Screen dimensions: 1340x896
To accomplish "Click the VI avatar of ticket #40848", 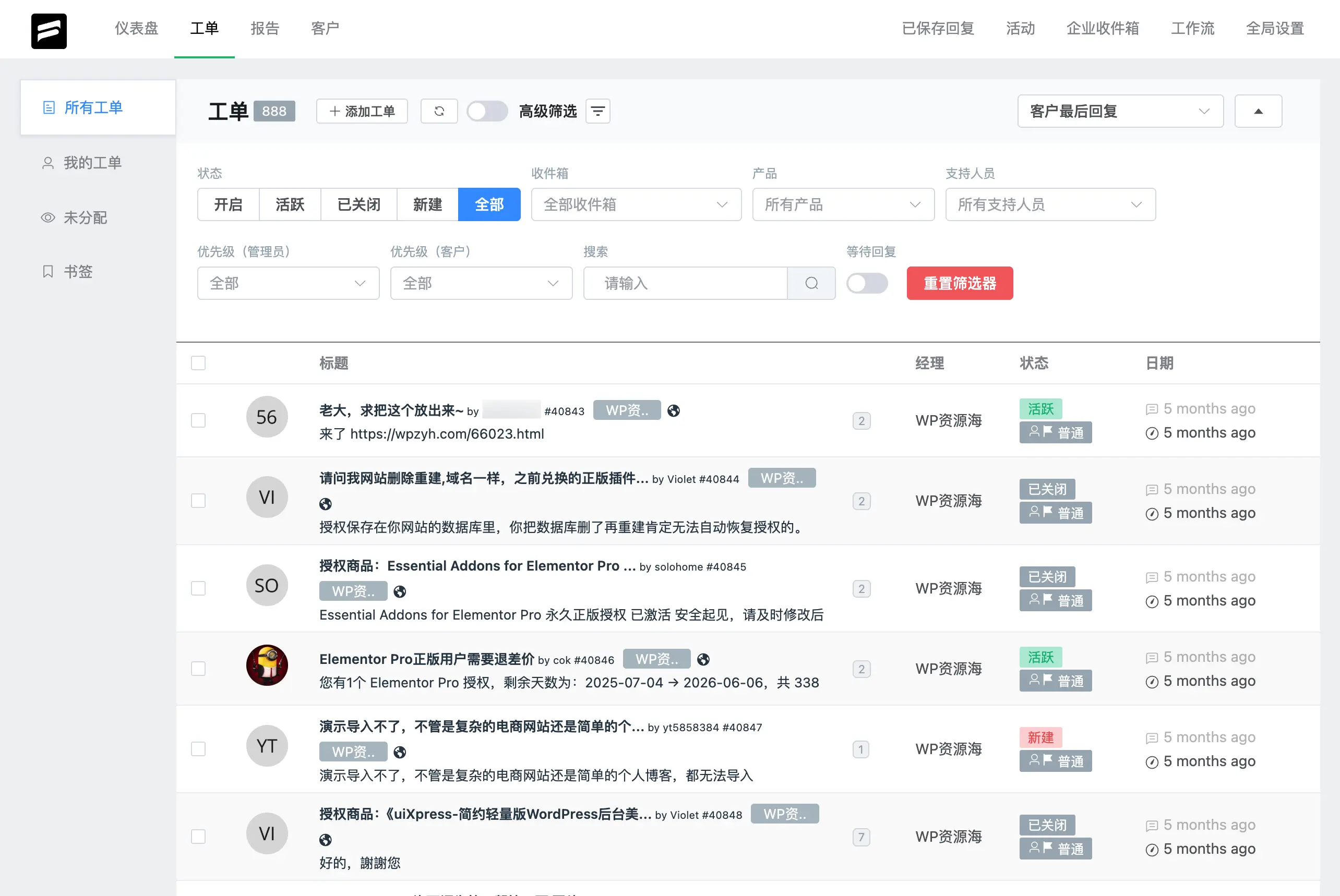I will [267, 833].
